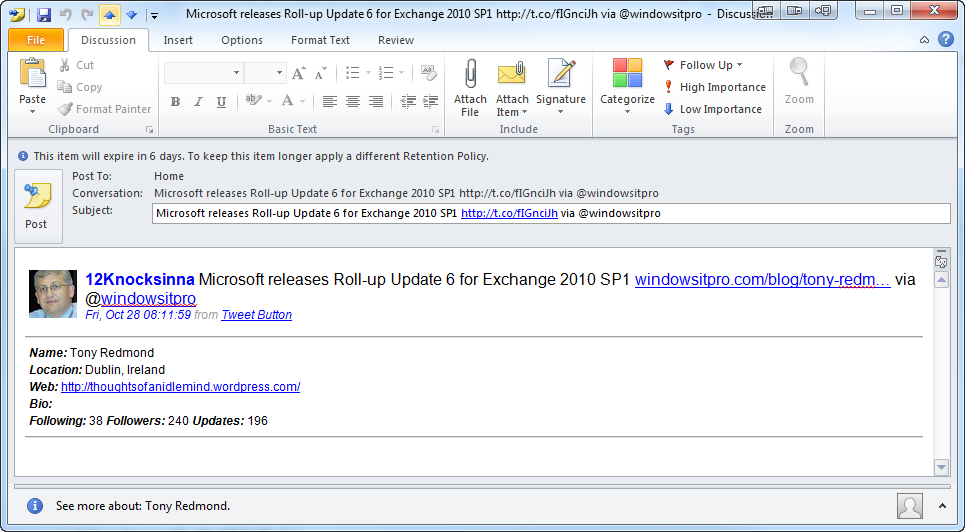Toggle High Importance tag
965x532 pixels.
pyautogui.click(x=715, y=87)
